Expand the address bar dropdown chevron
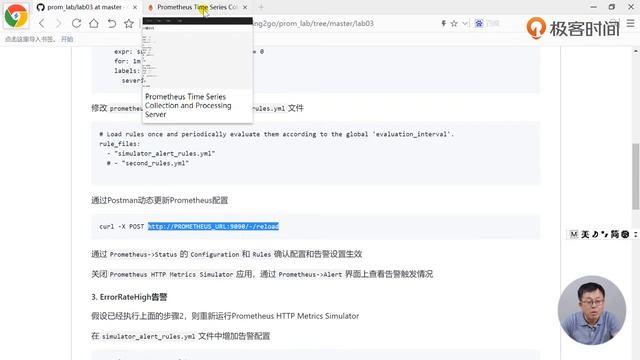The height and width of the screenshot is (360, 640). click(464, 24)
